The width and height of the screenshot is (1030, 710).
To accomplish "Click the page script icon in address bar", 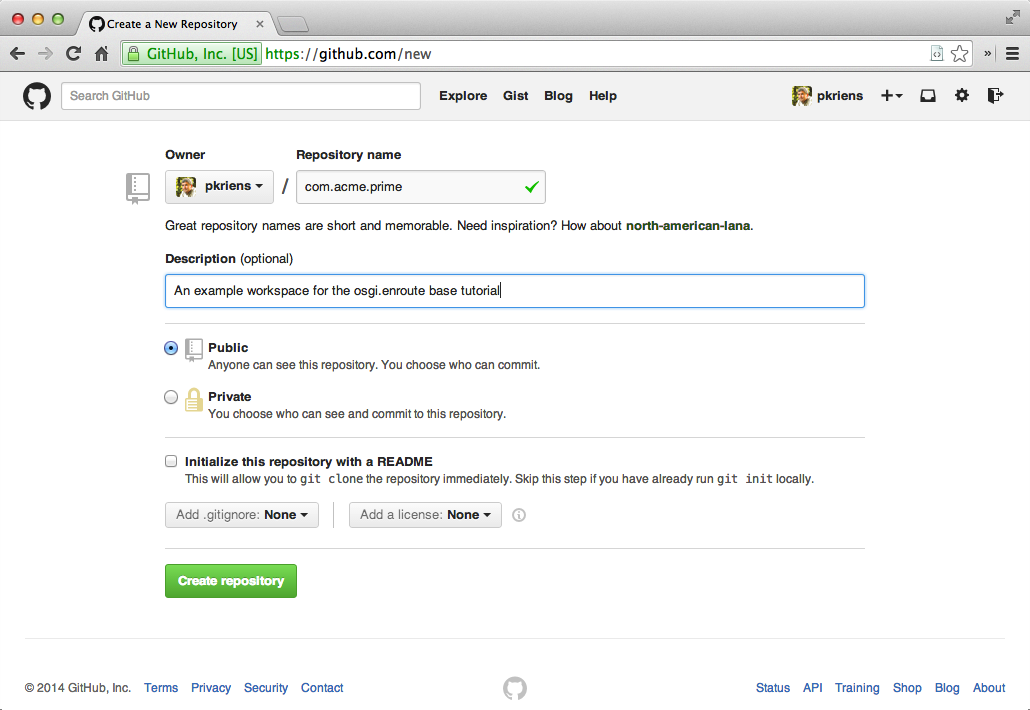I will (937, 54).
